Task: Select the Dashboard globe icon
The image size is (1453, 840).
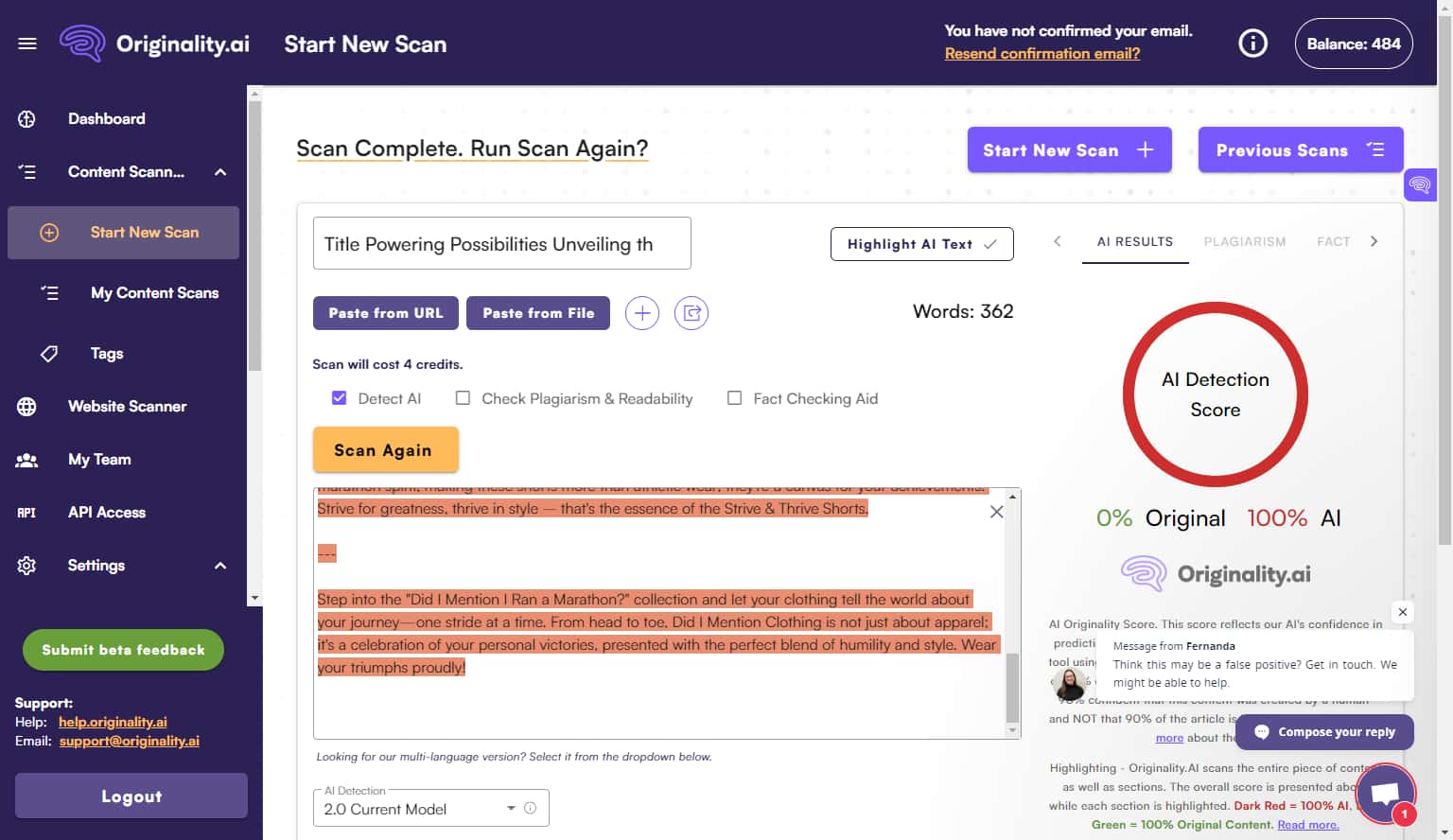Action: click(26, 118)
